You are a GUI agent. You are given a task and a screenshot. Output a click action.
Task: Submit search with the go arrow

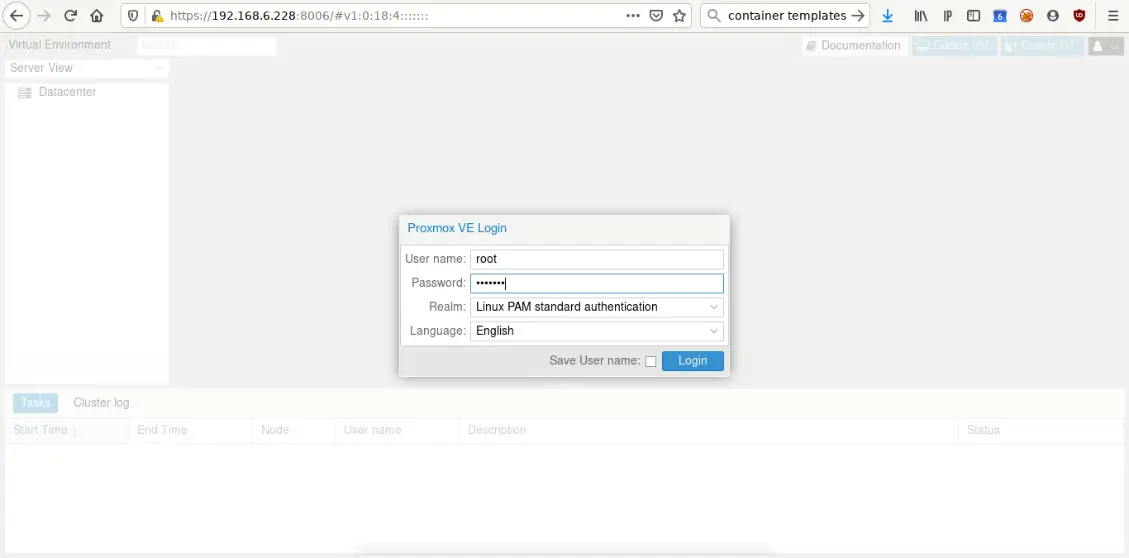tap(858, 16)
